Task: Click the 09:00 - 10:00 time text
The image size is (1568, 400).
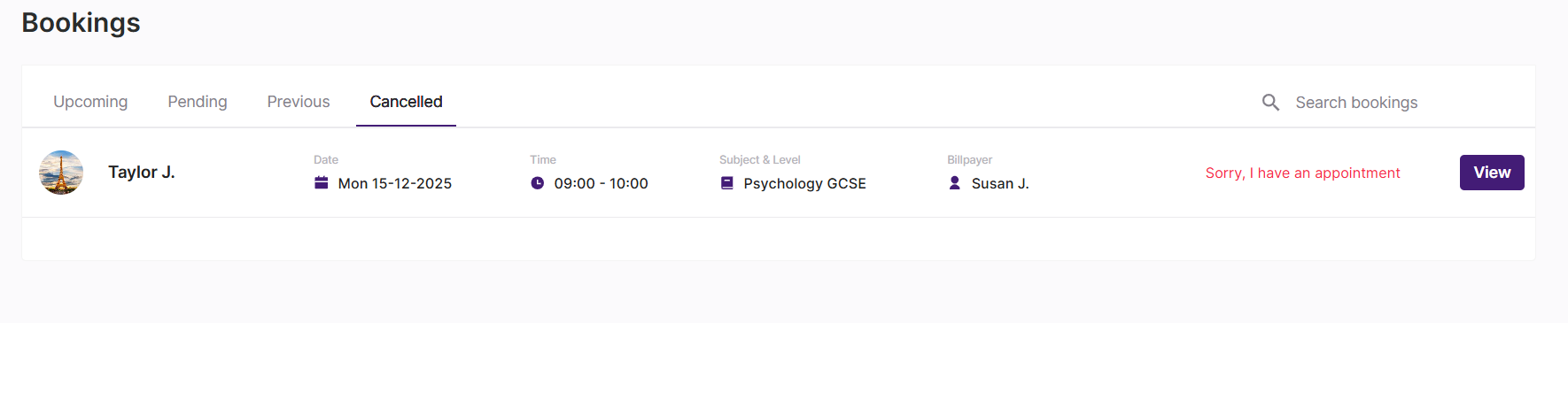Action: tap(602, 184)
